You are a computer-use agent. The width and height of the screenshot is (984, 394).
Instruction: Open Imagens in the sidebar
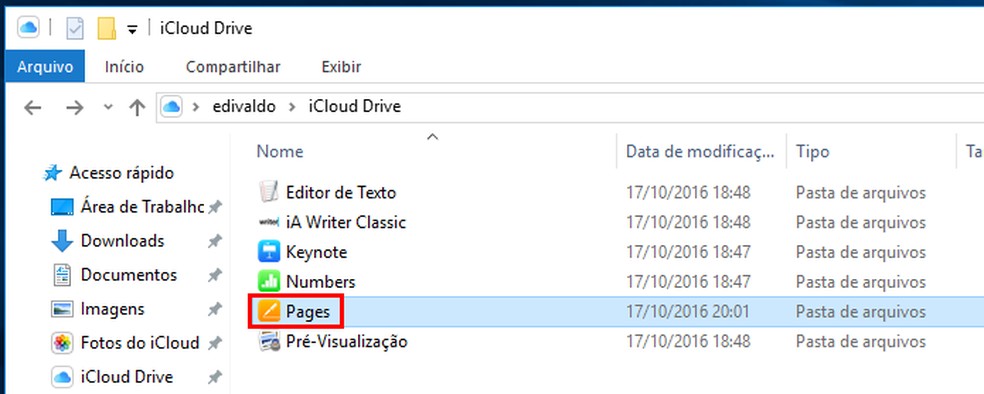pyautogui.click(x=112, y=309)
